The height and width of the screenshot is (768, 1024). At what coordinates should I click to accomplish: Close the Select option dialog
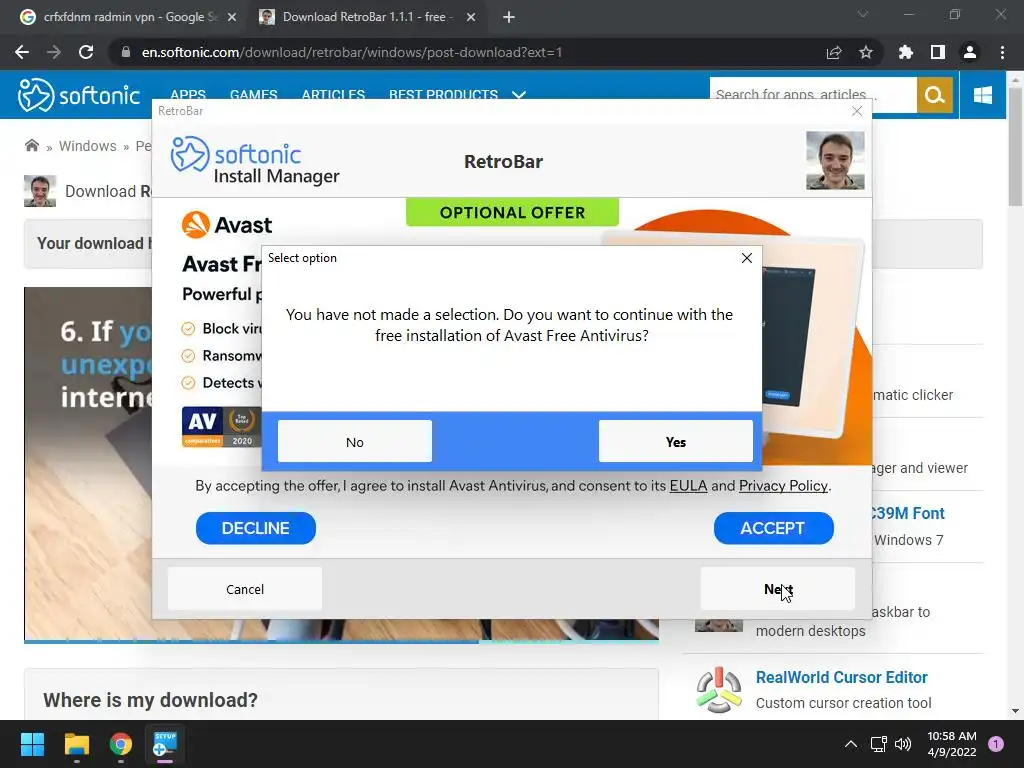[747, 258]
